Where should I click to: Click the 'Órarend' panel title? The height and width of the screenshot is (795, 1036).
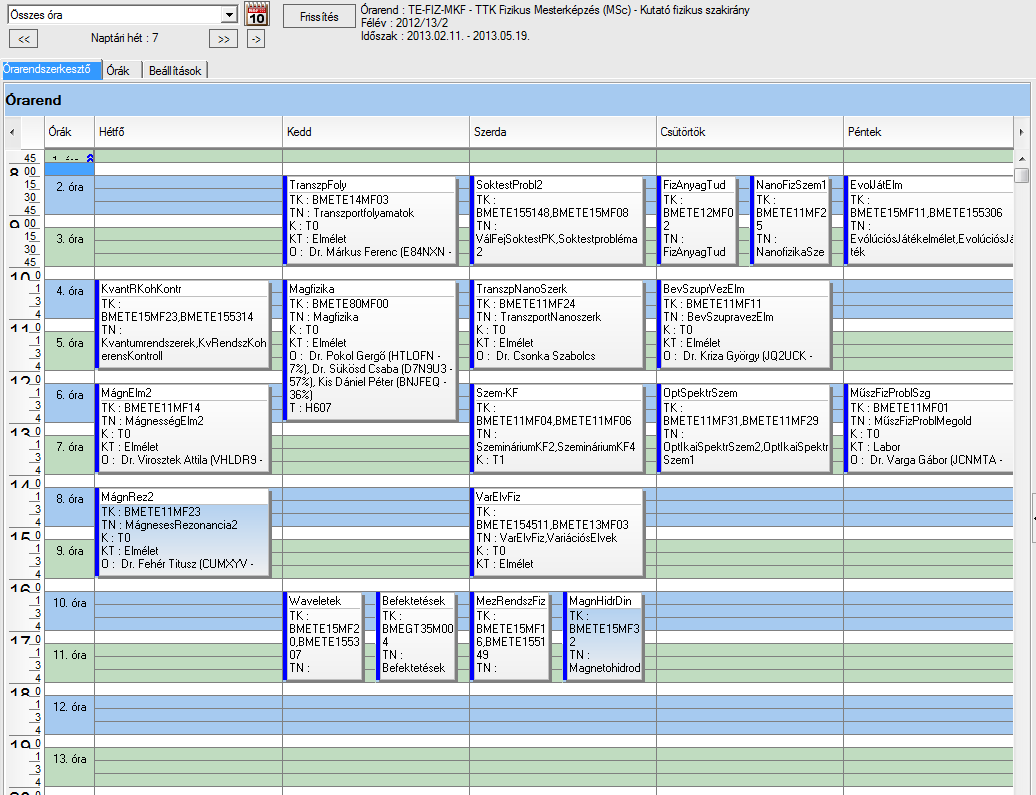(x=33, y=100)
